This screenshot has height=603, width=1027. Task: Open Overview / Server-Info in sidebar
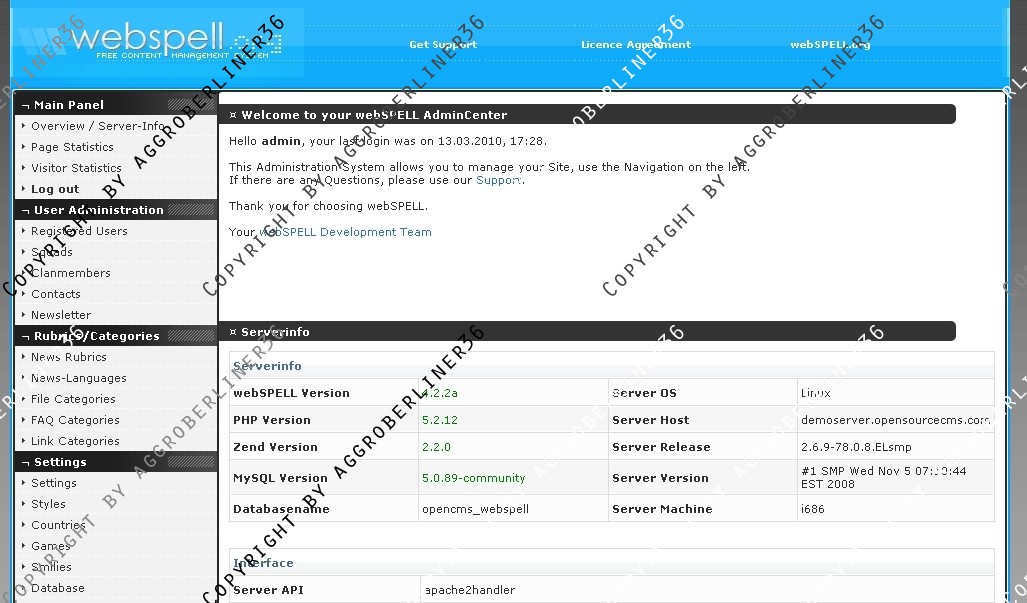97,126
